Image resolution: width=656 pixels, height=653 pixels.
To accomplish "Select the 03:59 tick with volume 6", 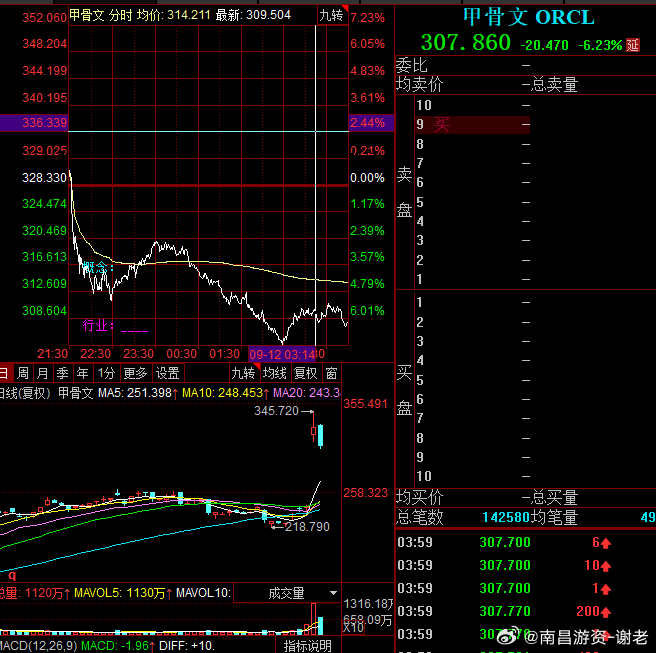I will (x=525, y=543).
